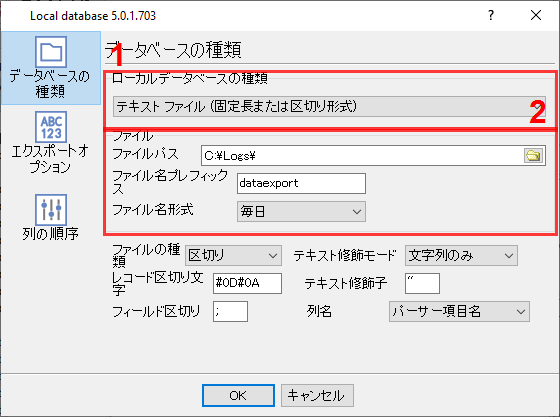This screenshot has height=417, width=560.
Task: Open the ファイルの種類 dropdown showing 区切り
Action: pos(233,256)
